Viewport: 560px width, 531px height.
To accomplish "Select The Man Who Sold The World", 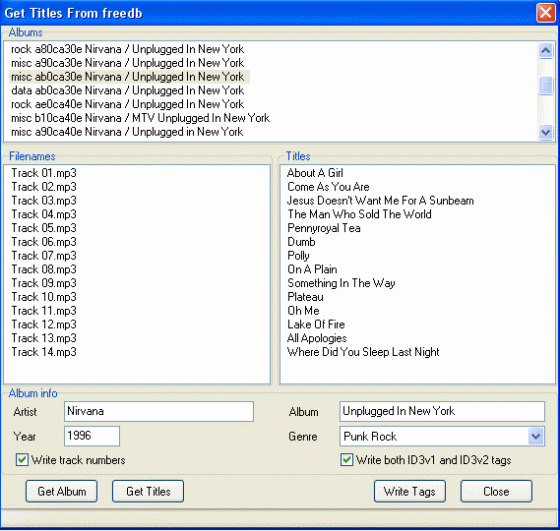I will coord(359,214).
